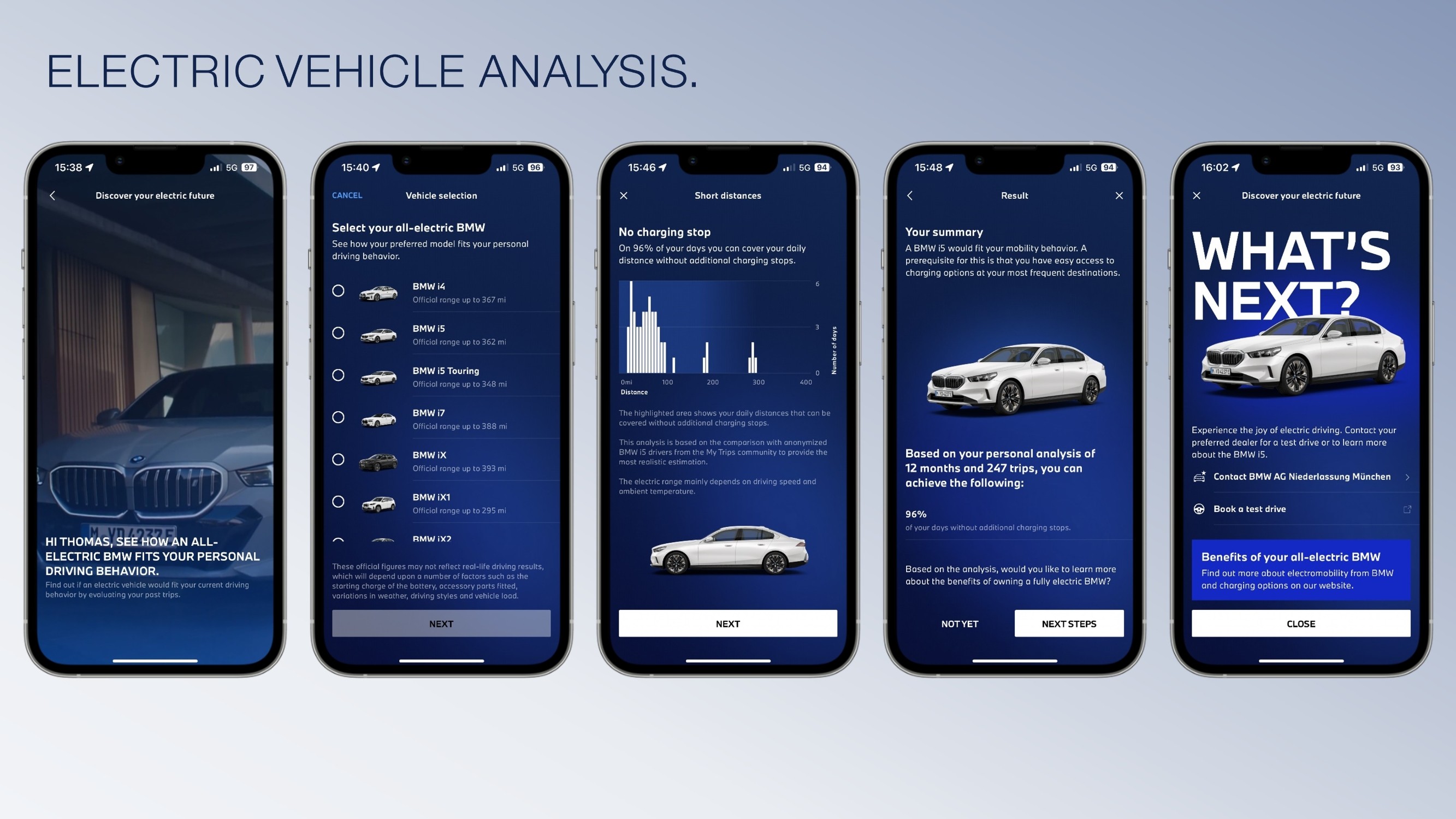Click the close X on Short distances screen
1456x819 pixels.
click(x=623, y=195)
